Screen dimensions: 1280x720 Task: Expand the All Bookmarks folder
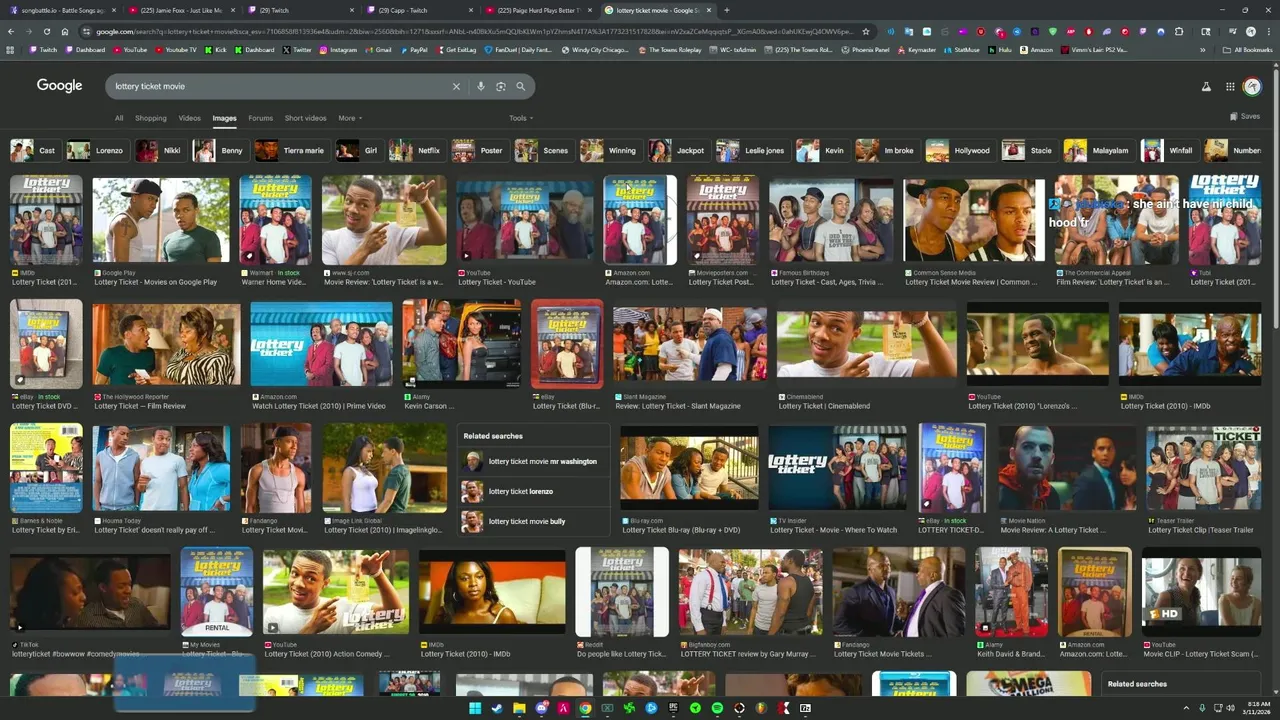(x=1248, y=49)
